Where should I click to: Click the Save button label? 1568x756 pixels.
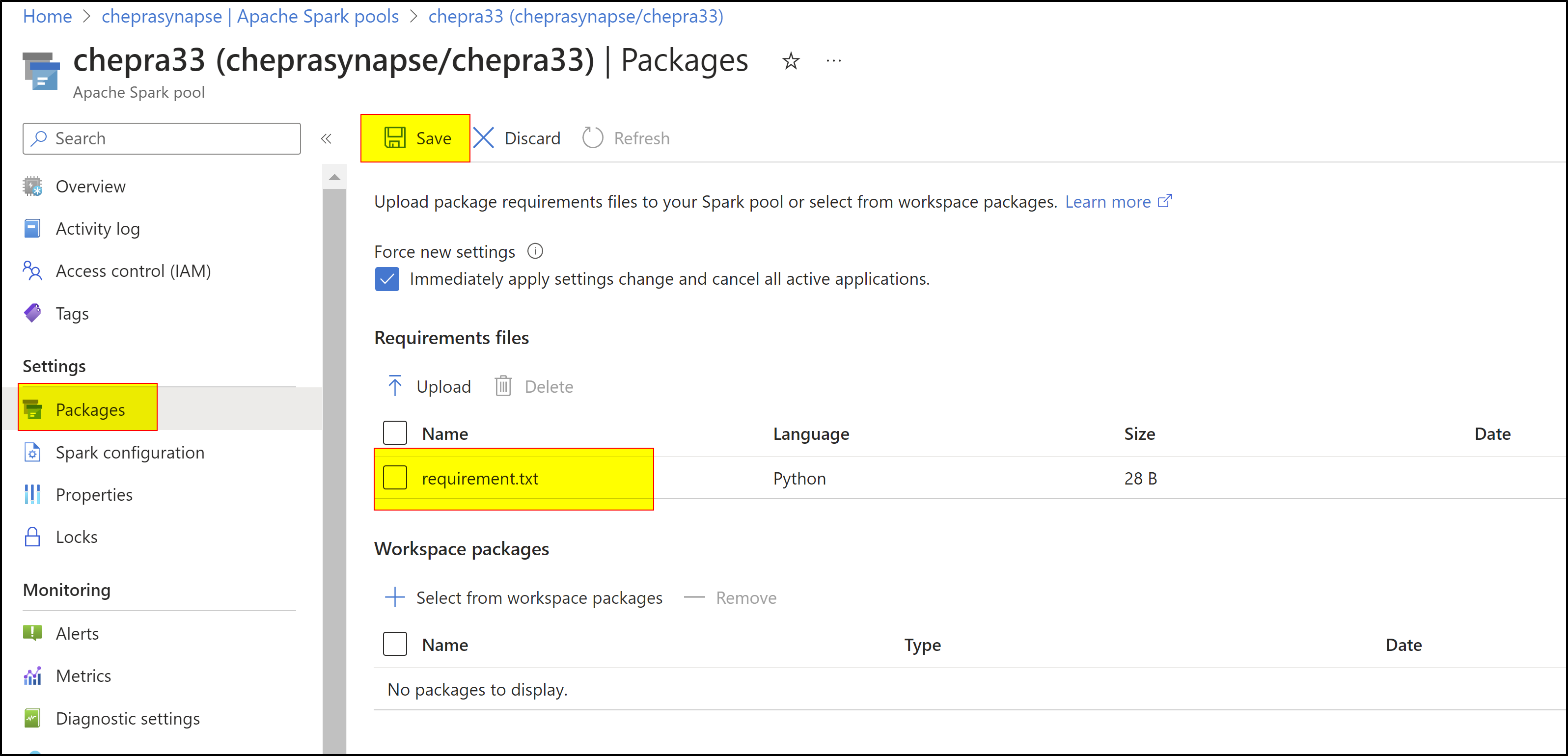coord(434,138)
